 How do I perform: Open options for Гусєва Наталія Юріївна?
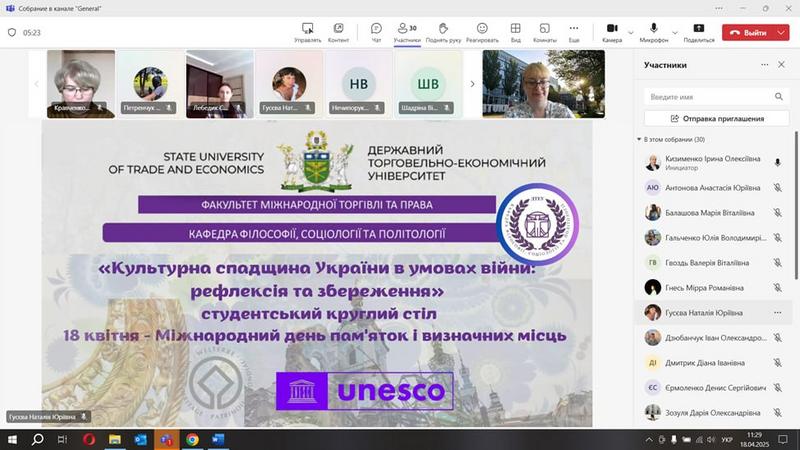[x=778, y=313]
